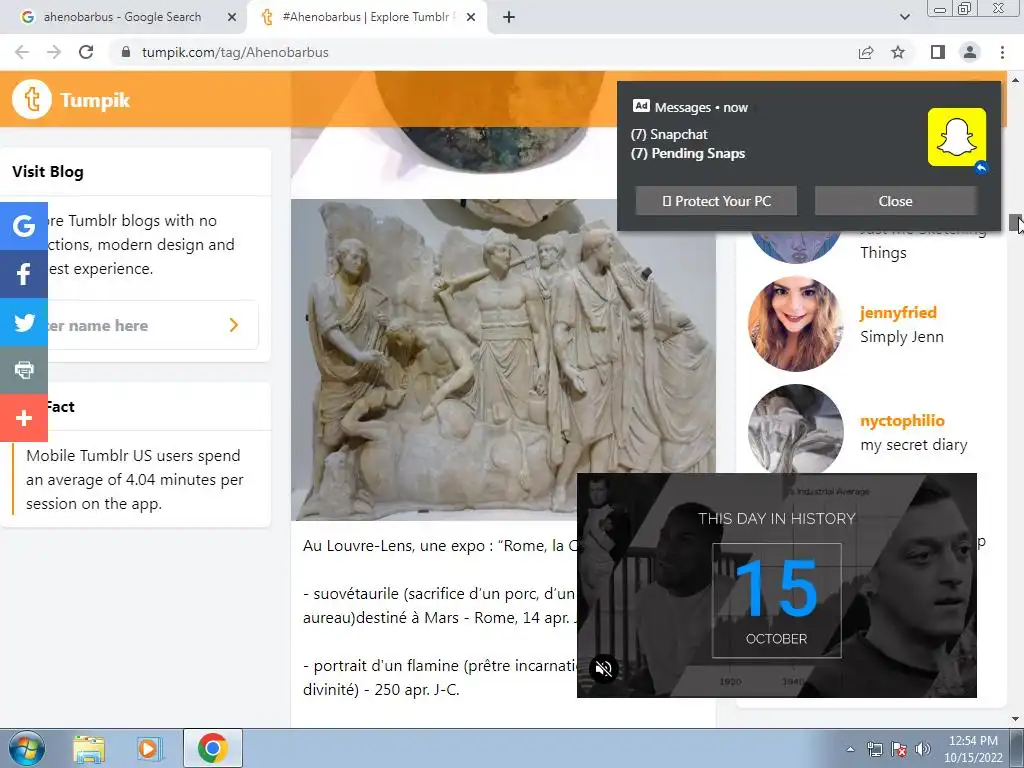
Task: Share via the Facebook sidebar icon
Action: tap(24, 274)
